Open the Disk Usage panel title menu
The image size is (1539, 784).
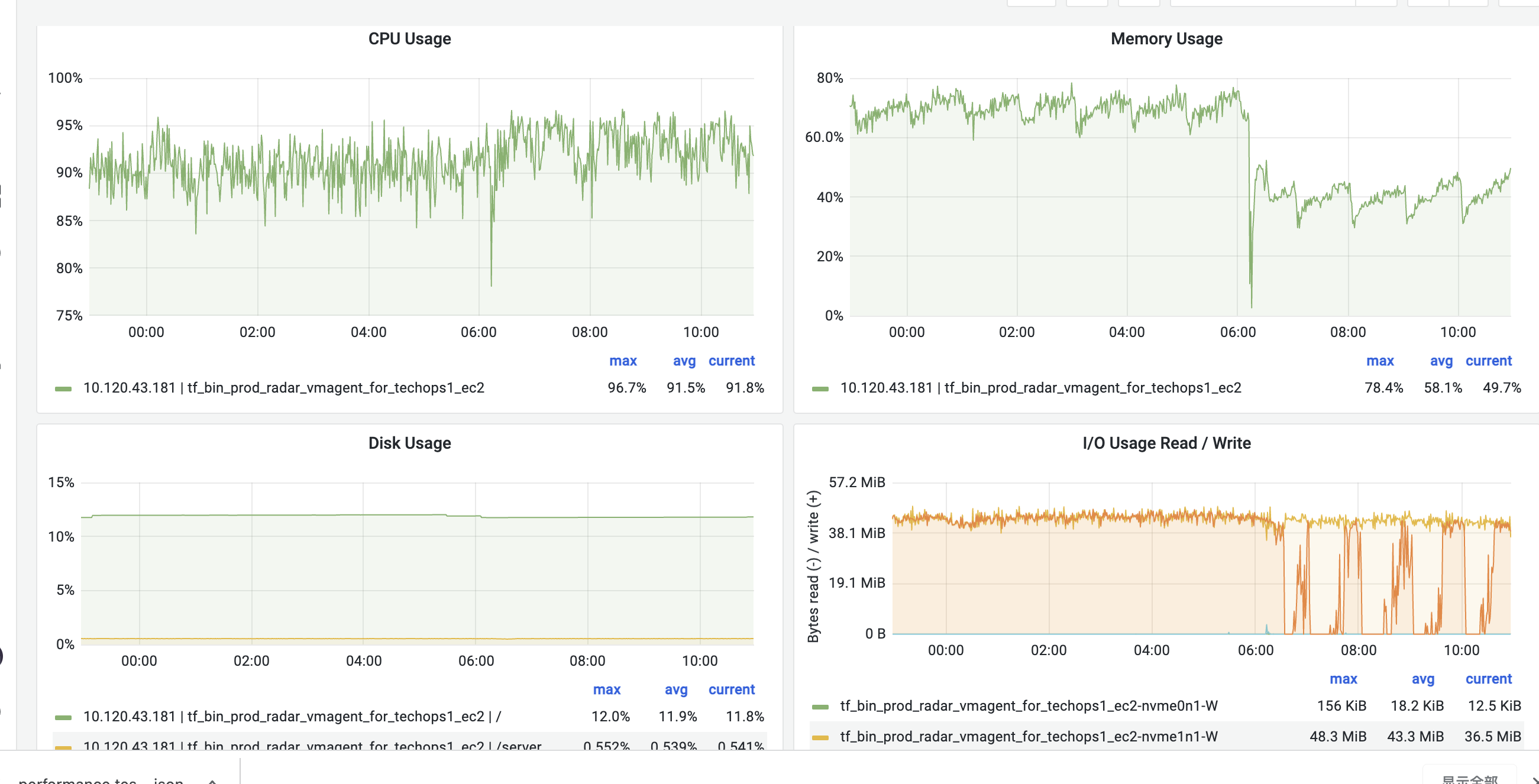click(409, 443)
